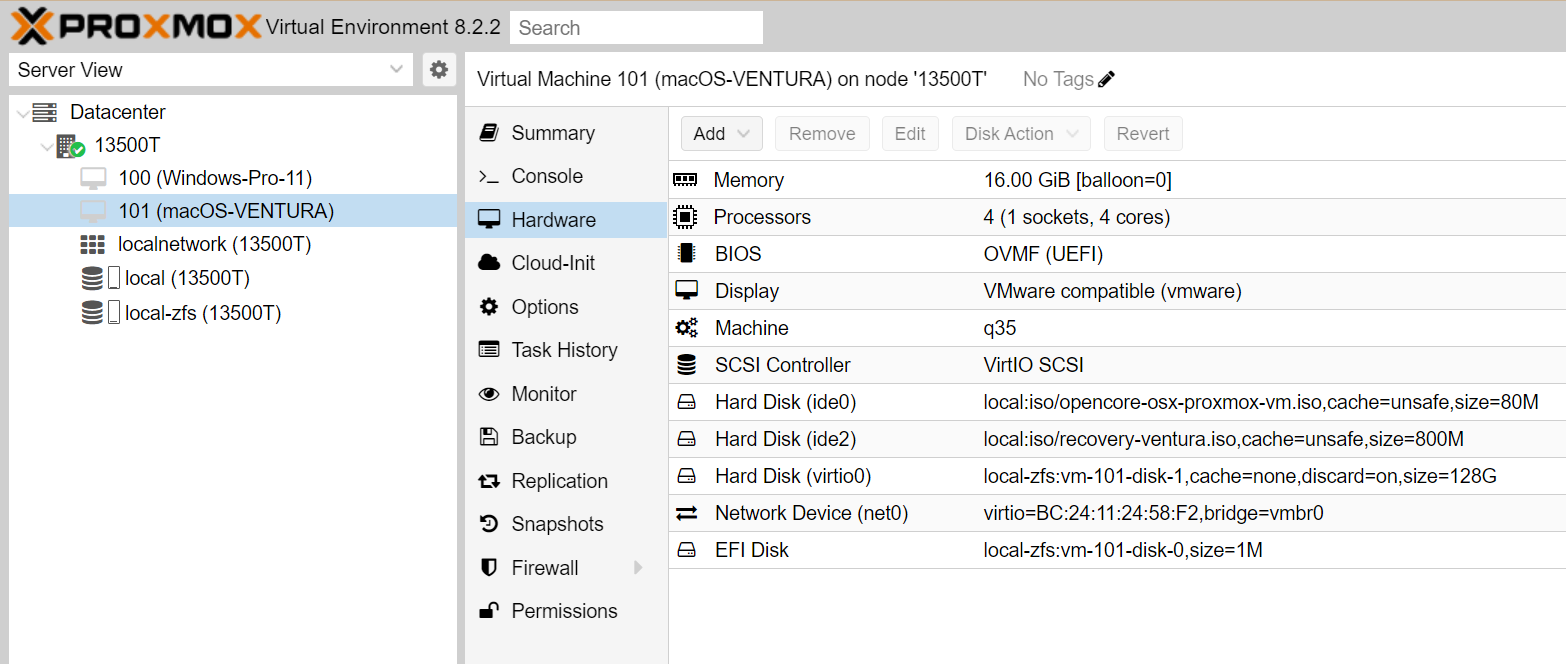Click the Network Device arrows icon

pyautogui.click(x=686, y=513)
